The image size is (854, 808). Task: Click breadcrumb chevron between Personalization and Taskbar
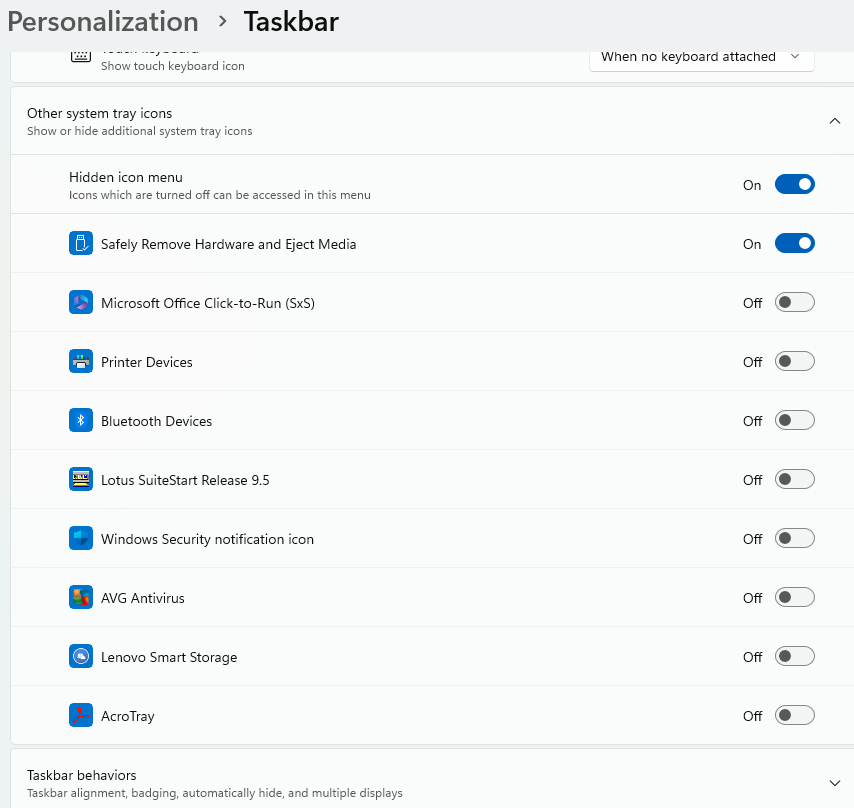(222, 21)
